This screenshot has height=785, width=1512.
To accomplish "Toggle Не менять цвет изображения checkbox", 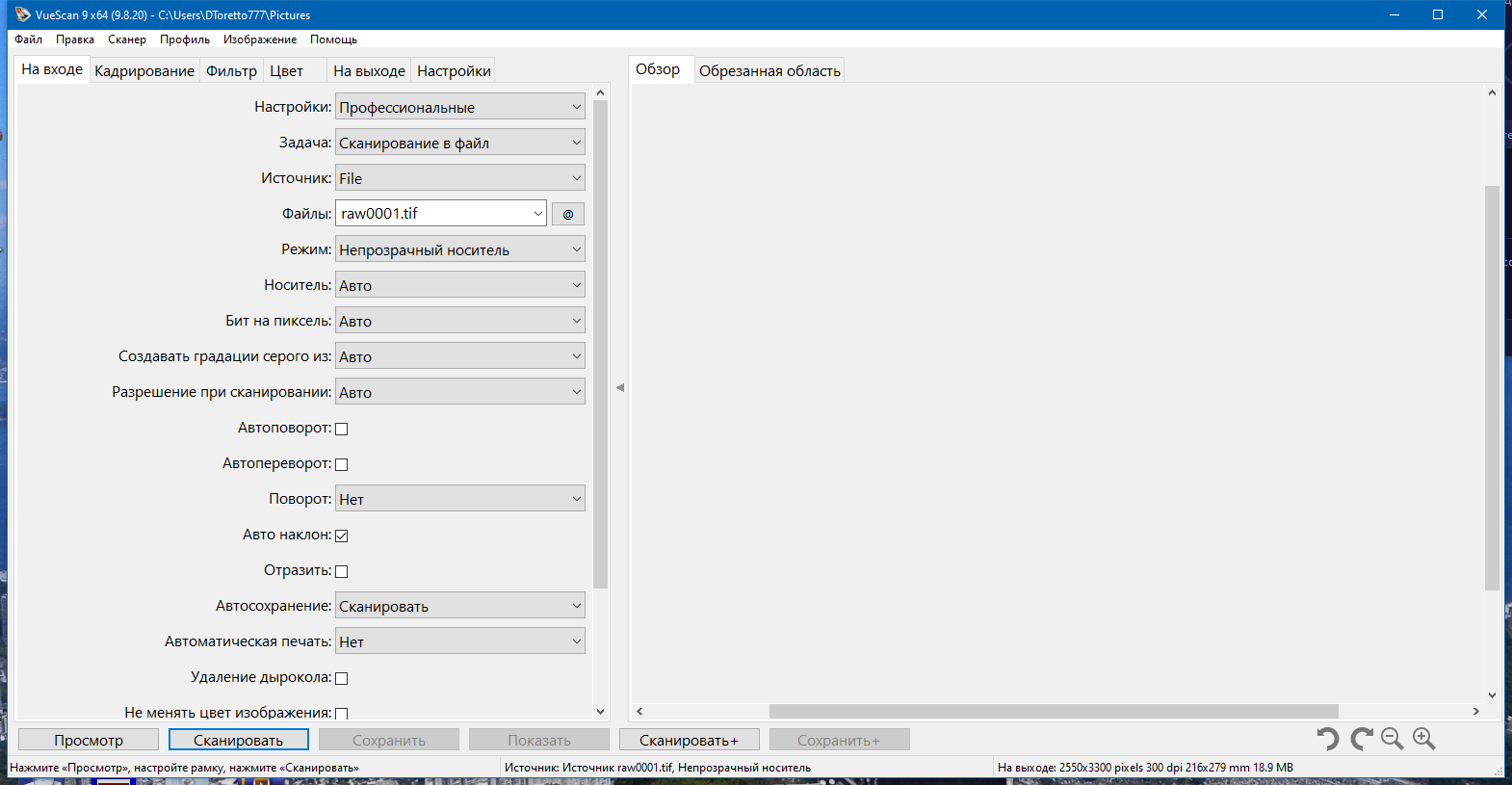I will 341,714.
